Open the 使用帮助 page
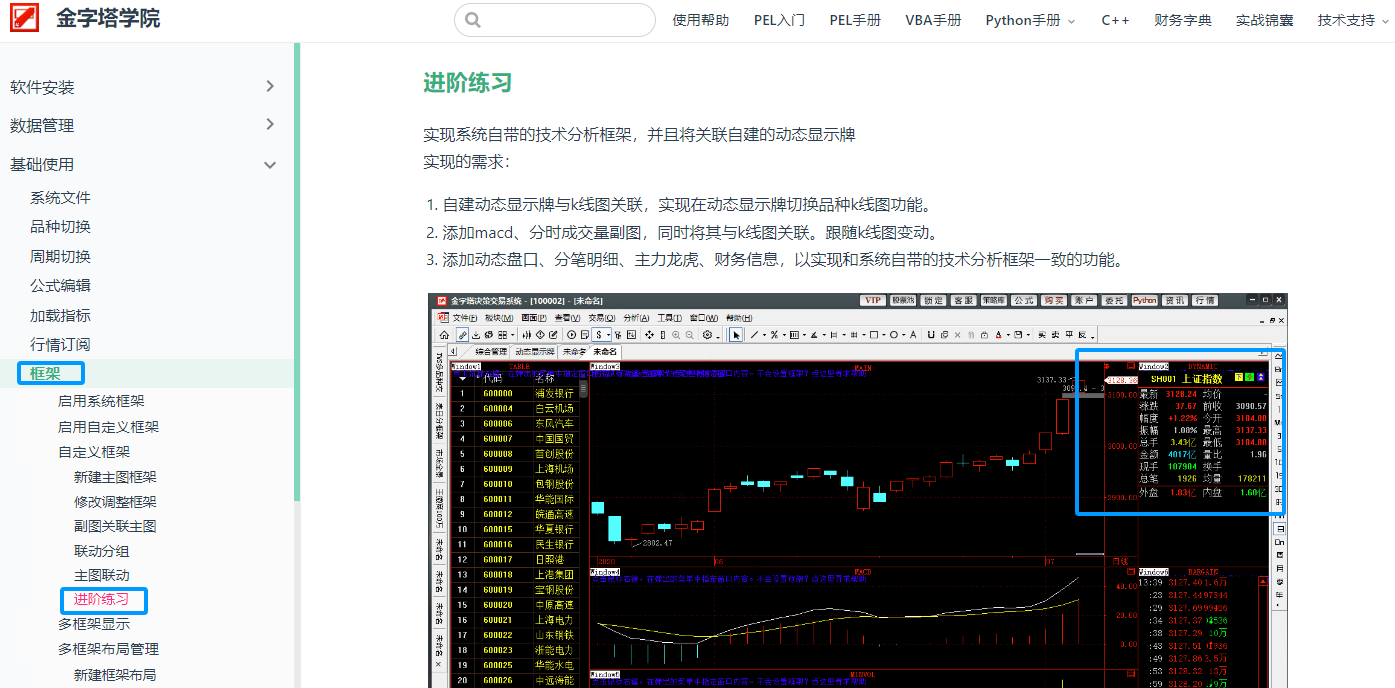 pyautogui.click(x=700, y=20)
